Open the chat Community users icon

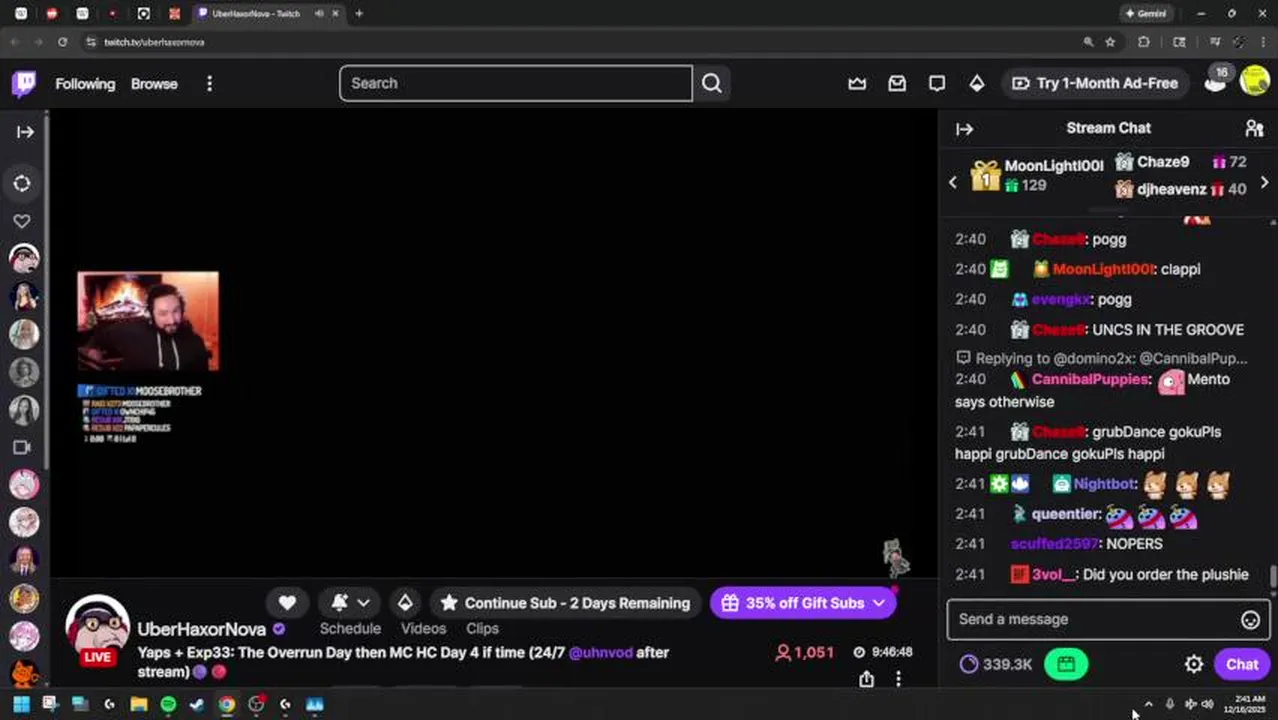coord(1254,128)
